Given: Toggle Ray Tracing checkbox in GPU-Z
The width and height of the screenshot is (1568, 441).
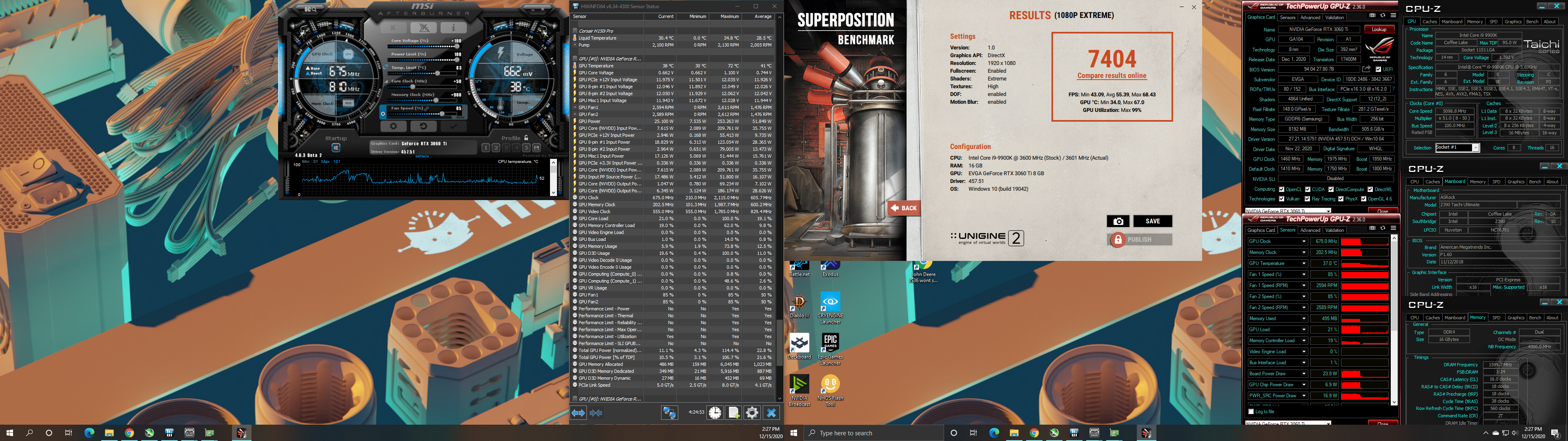Looking at the screenshot, I should 1307,198.
